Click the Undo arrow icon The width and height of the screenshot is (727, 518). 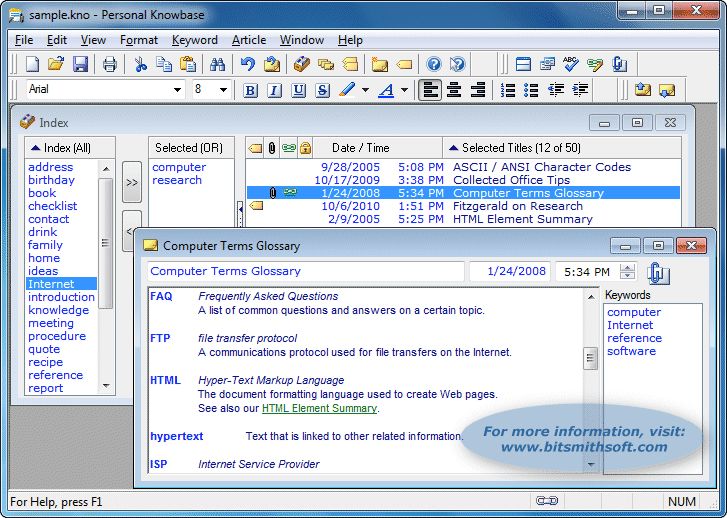(x=248, y=64)
